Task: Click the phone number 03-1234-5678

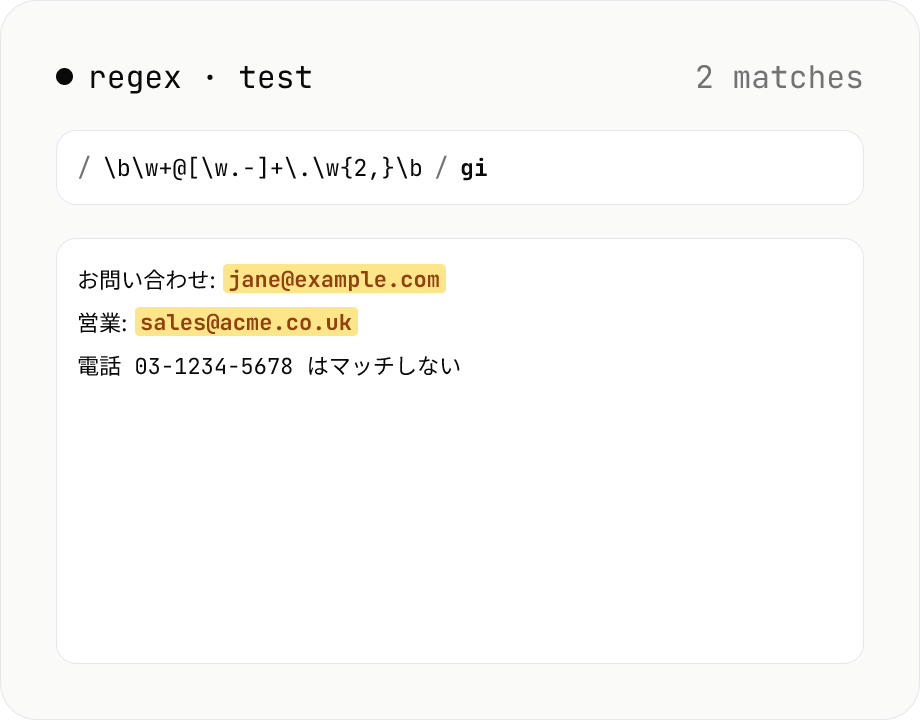Action: click(x=214, y=366)
